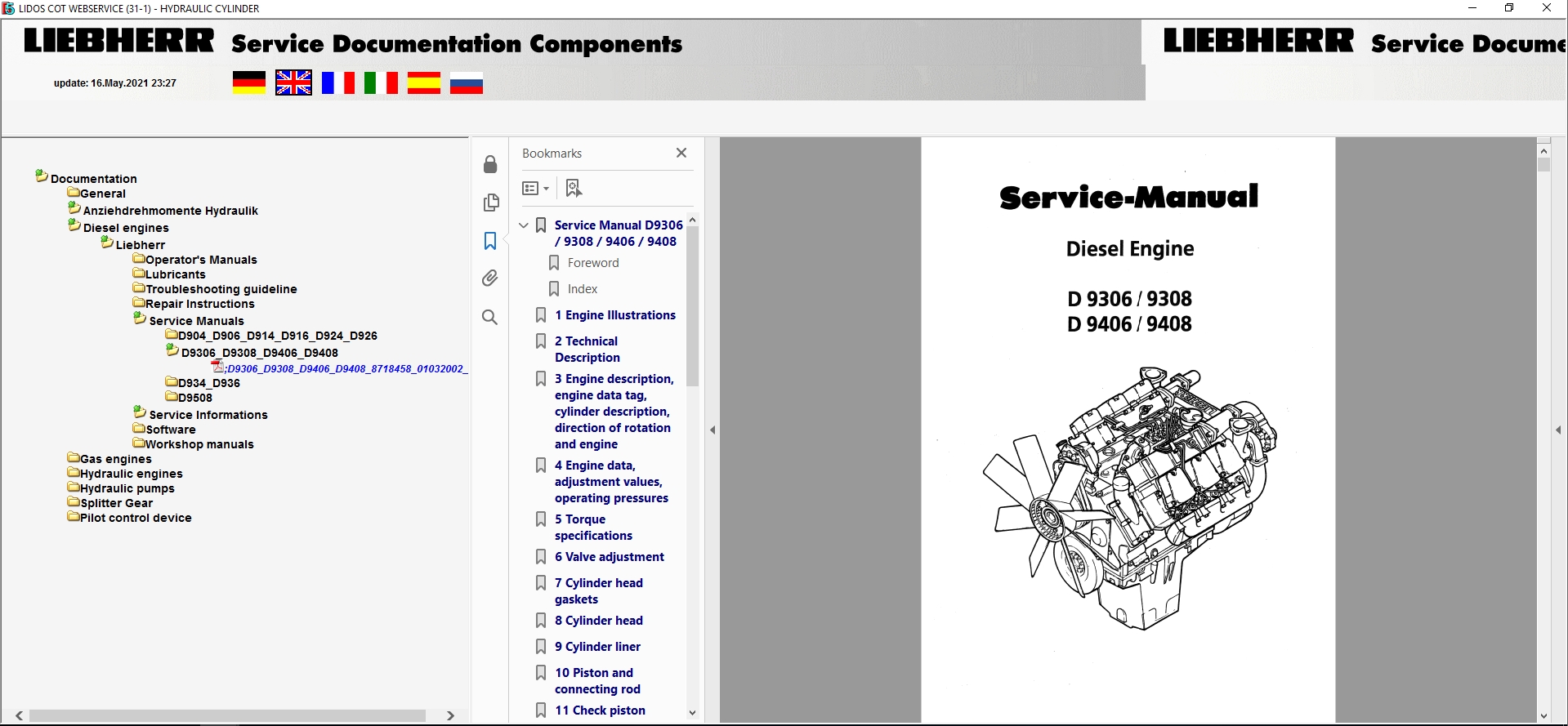Expand the D904_D906_D914_D916_D924_D926 folder
Viewport: 1568px width, 726px height.
172,335
